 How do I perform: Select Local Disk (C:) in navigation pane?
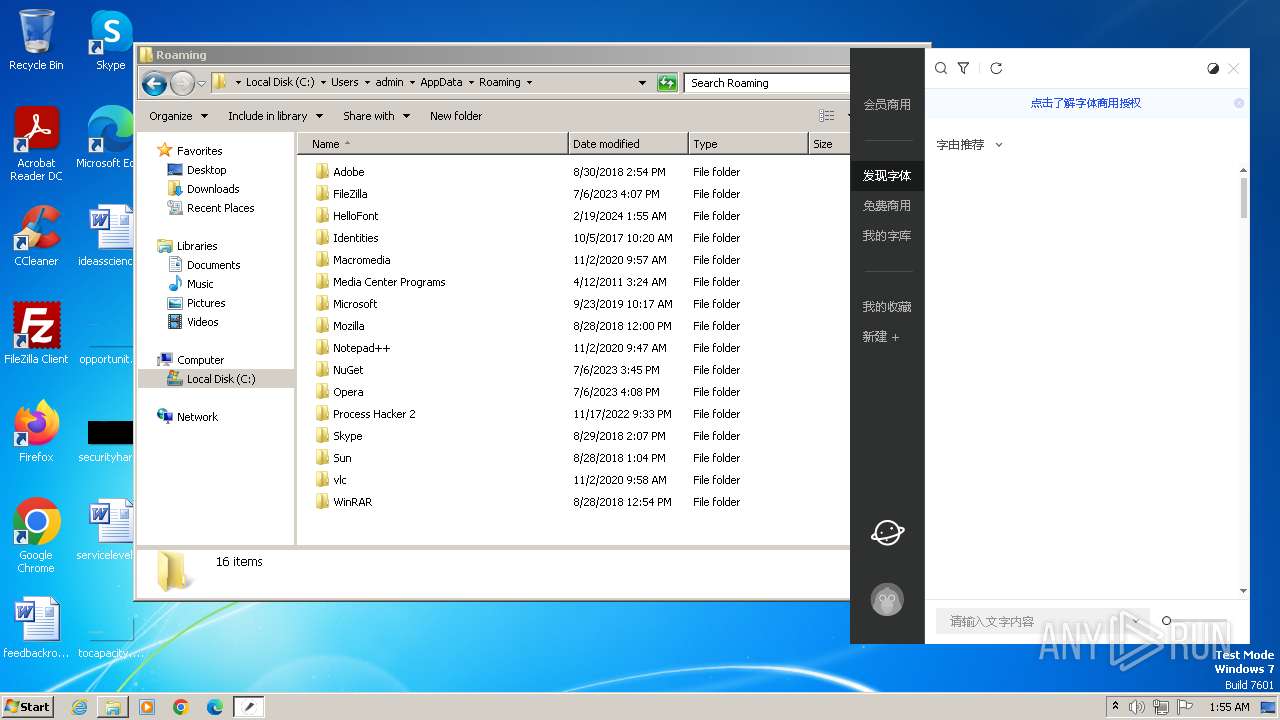220,379
